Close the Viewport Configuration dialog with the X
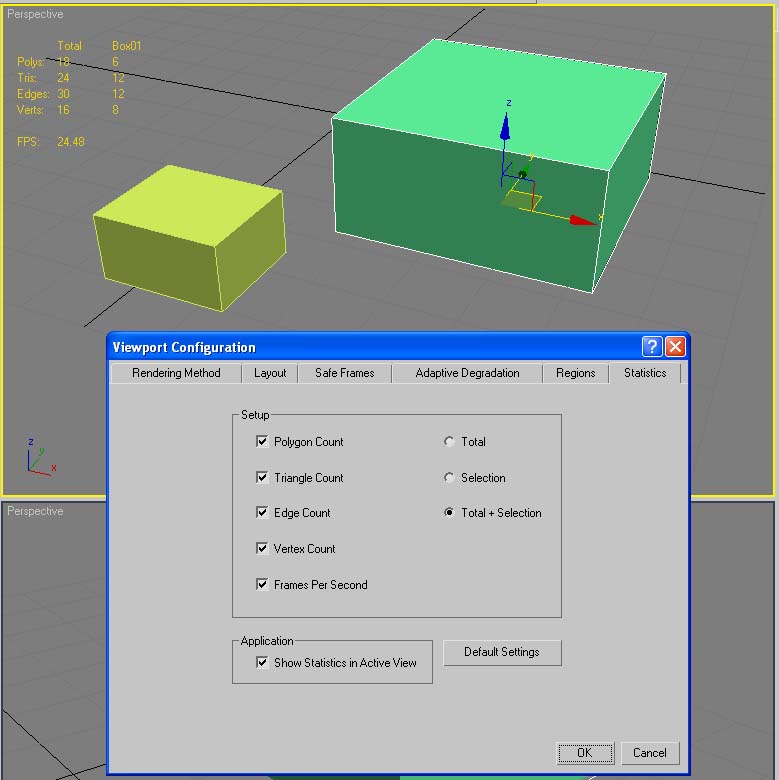The image size is (779, 780). click(x=675, y=347)
